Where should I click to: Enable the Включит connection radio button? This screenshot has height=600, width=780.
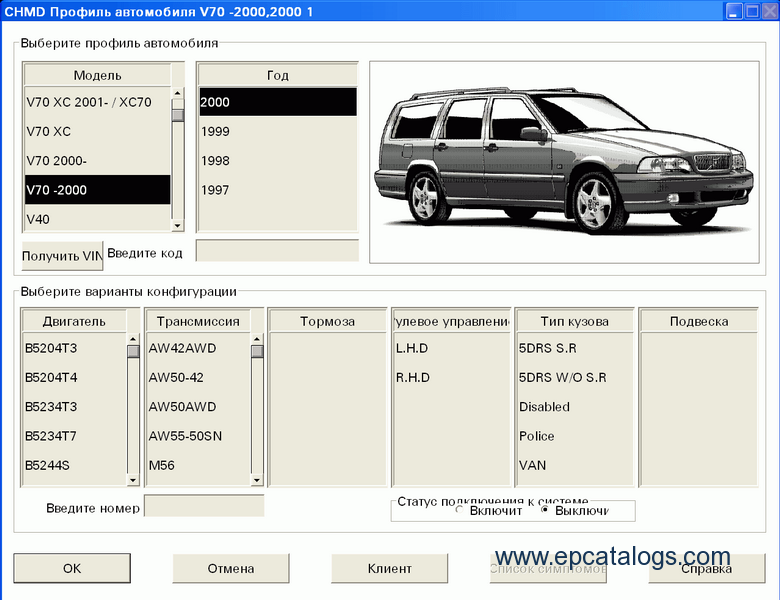click(460, 510)
